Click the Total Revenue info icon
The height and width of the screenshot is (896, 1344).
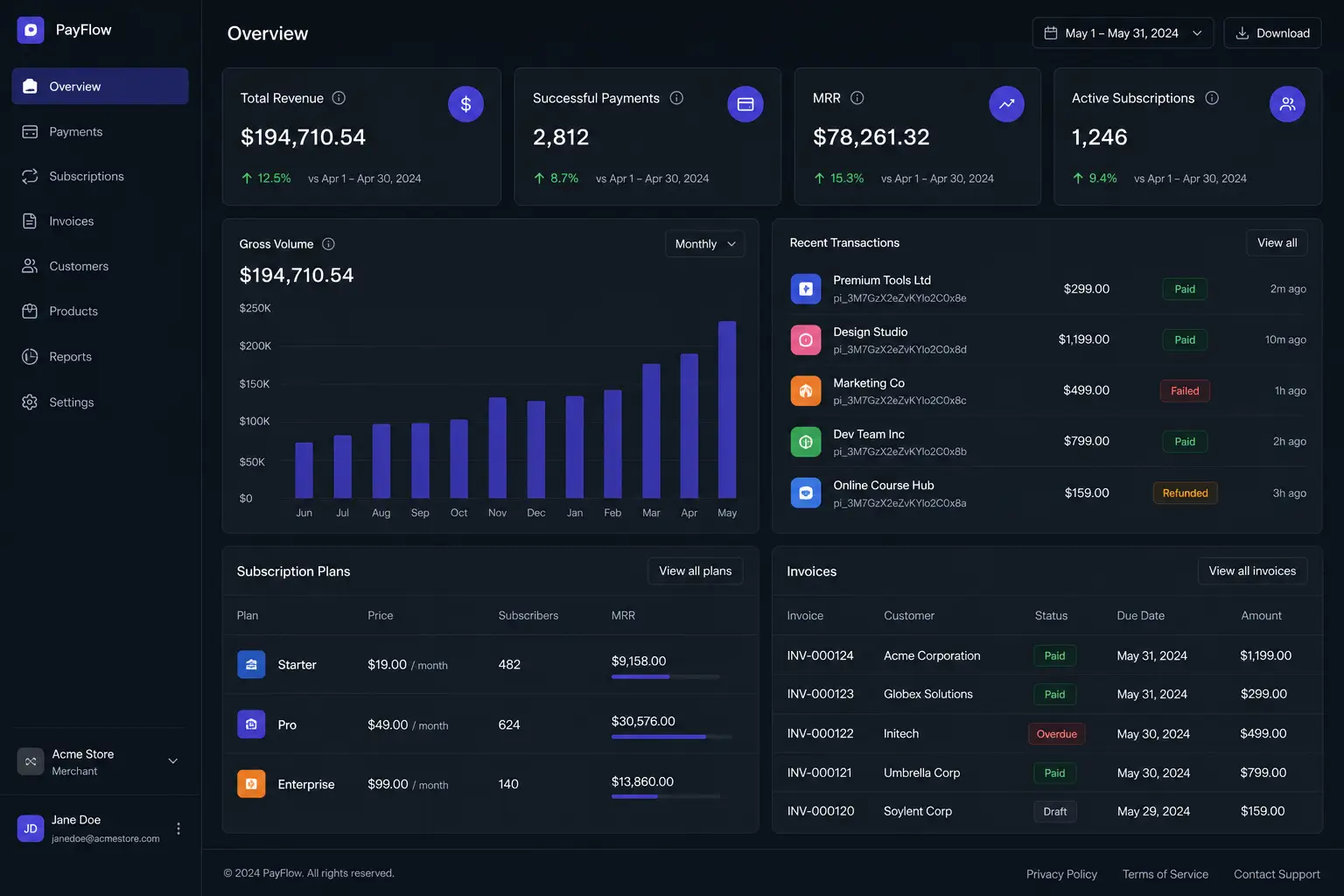tap(339, 98)
